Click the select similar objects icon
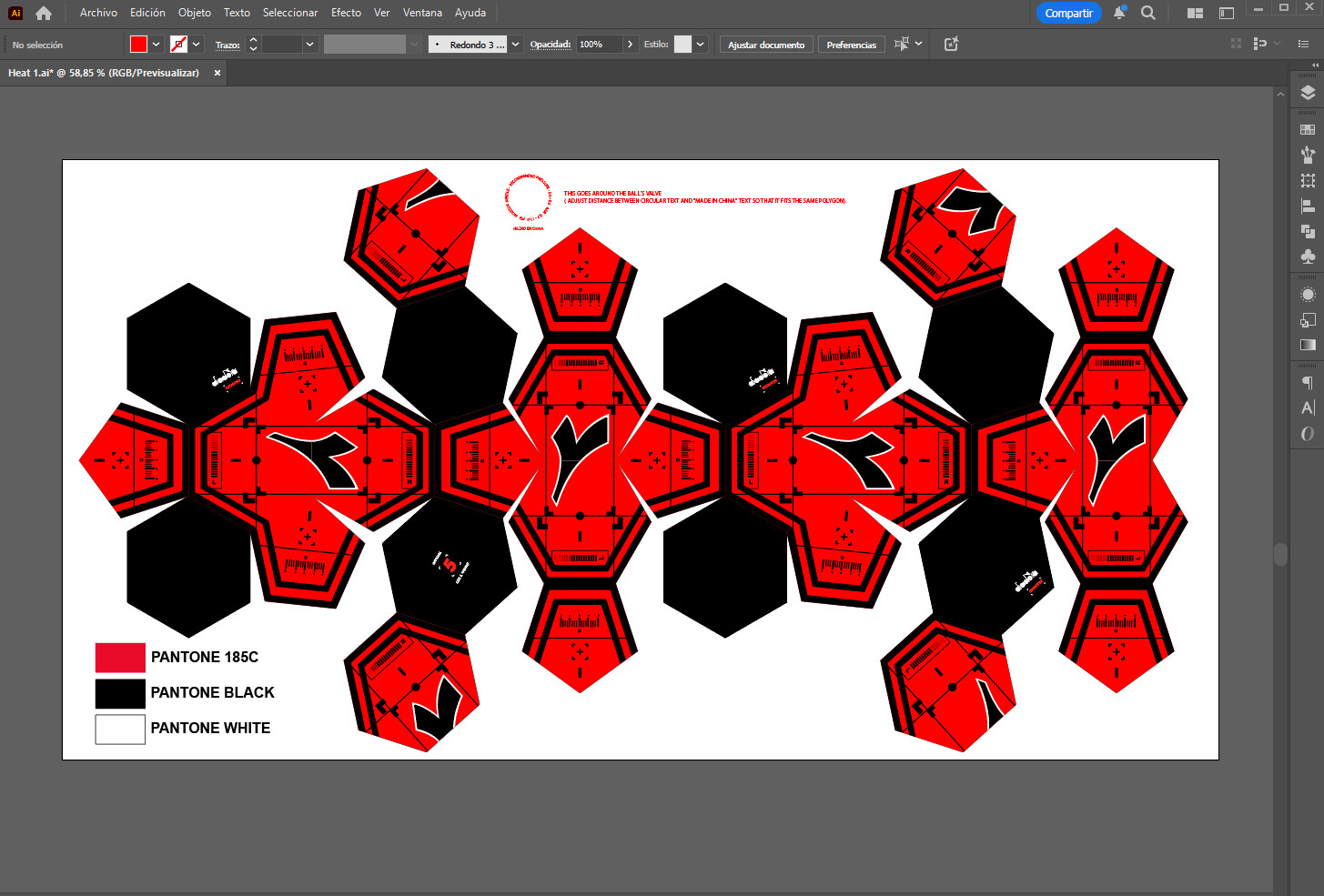Viewport: 1324px width, 896px height. pos(901,44)
